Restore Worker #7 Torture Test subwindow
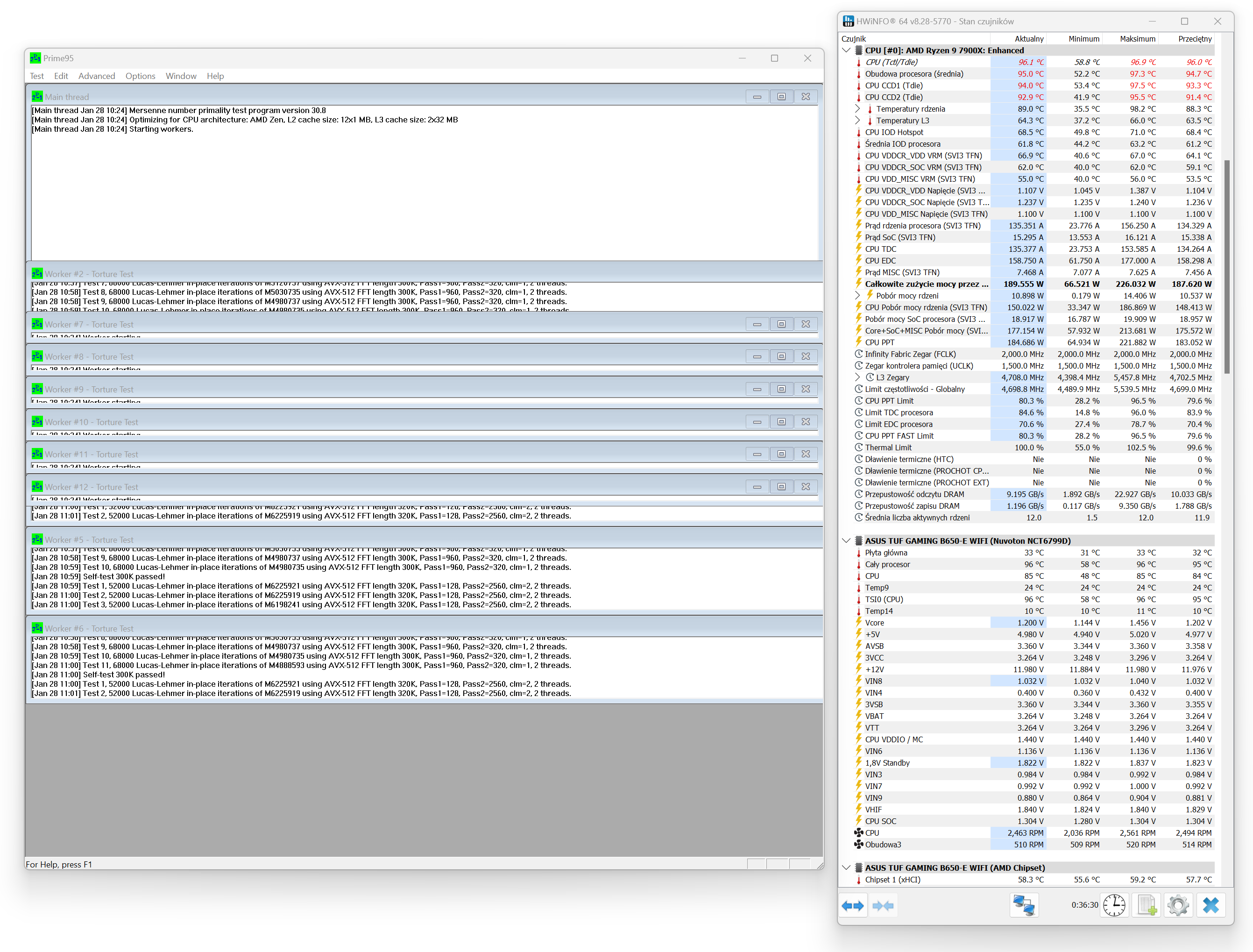The width and height of the screenshot is (1253, 952). click(781, 324)
